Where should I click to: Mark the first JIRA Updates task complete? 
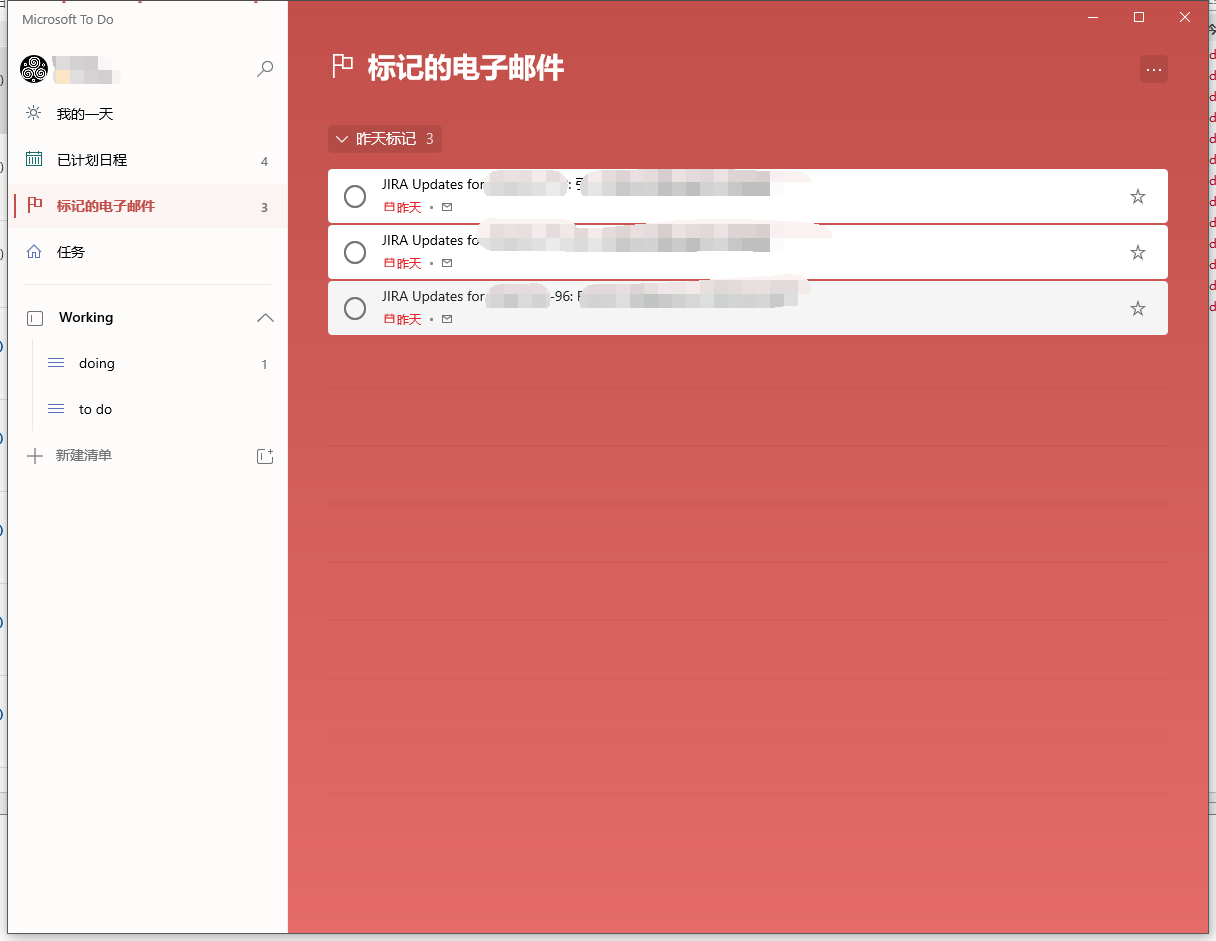[355, 196]
